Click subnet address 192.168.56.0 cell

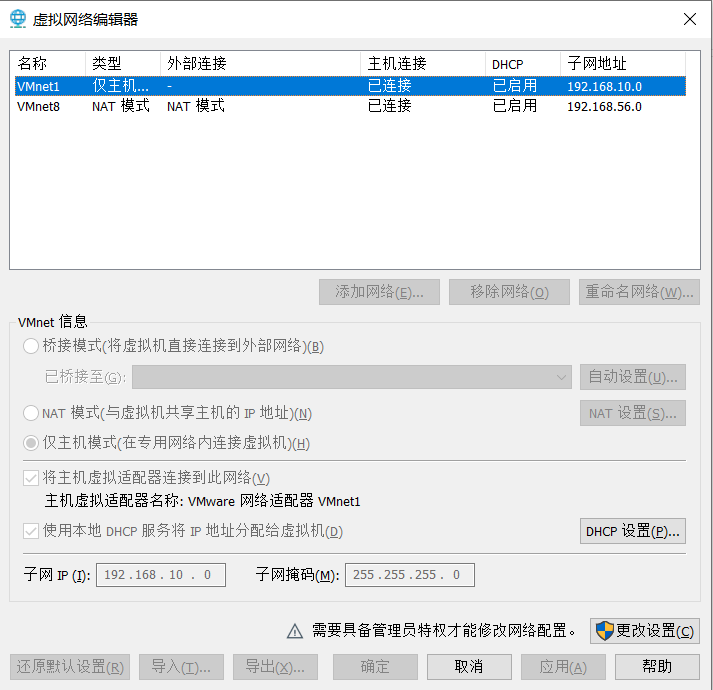click(604, 106)
